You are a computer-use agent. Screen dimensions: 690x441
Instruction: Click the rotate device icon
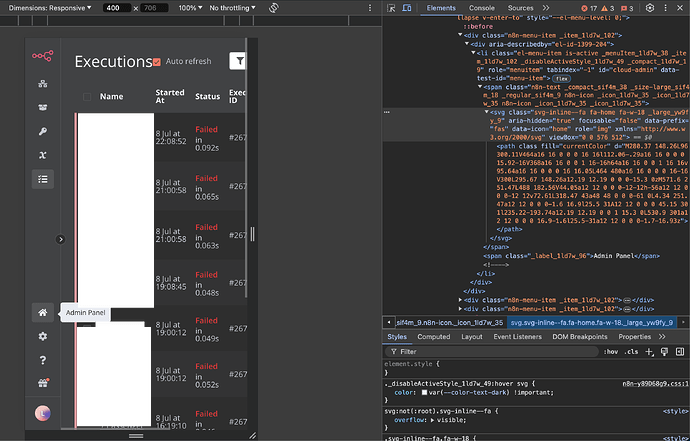(274, 8)
